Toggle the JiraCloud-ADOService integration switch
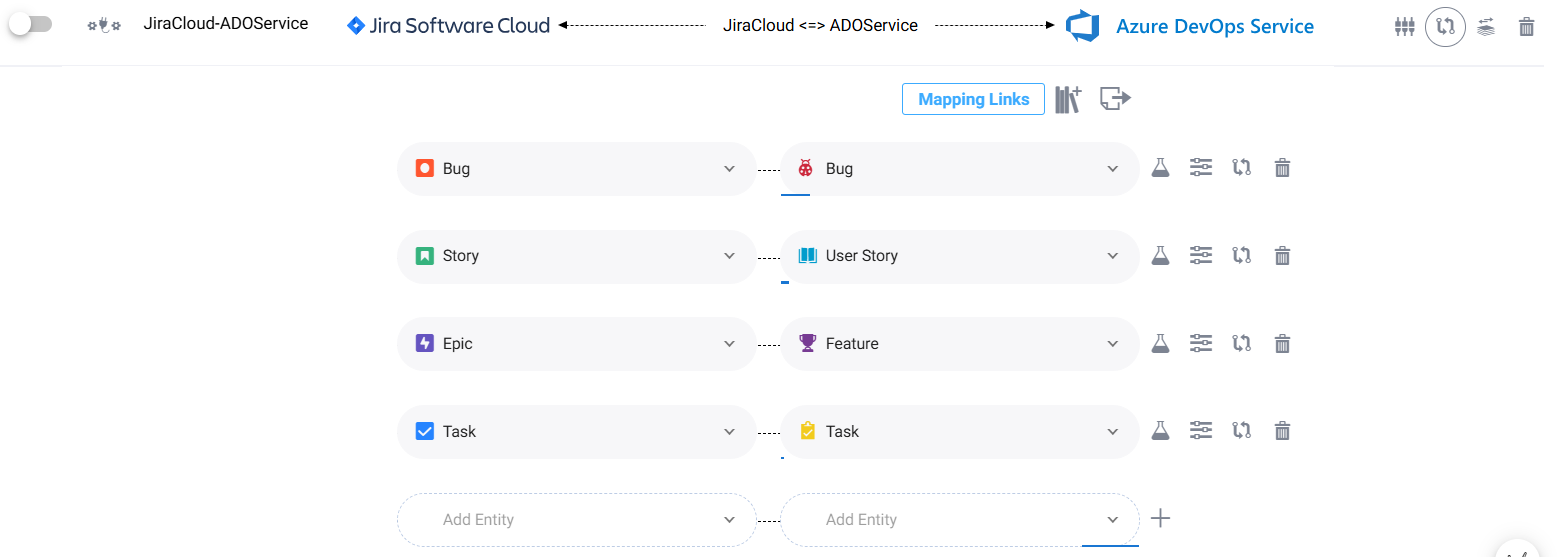This screenshot has height=557, width=1557. [30, 24]
